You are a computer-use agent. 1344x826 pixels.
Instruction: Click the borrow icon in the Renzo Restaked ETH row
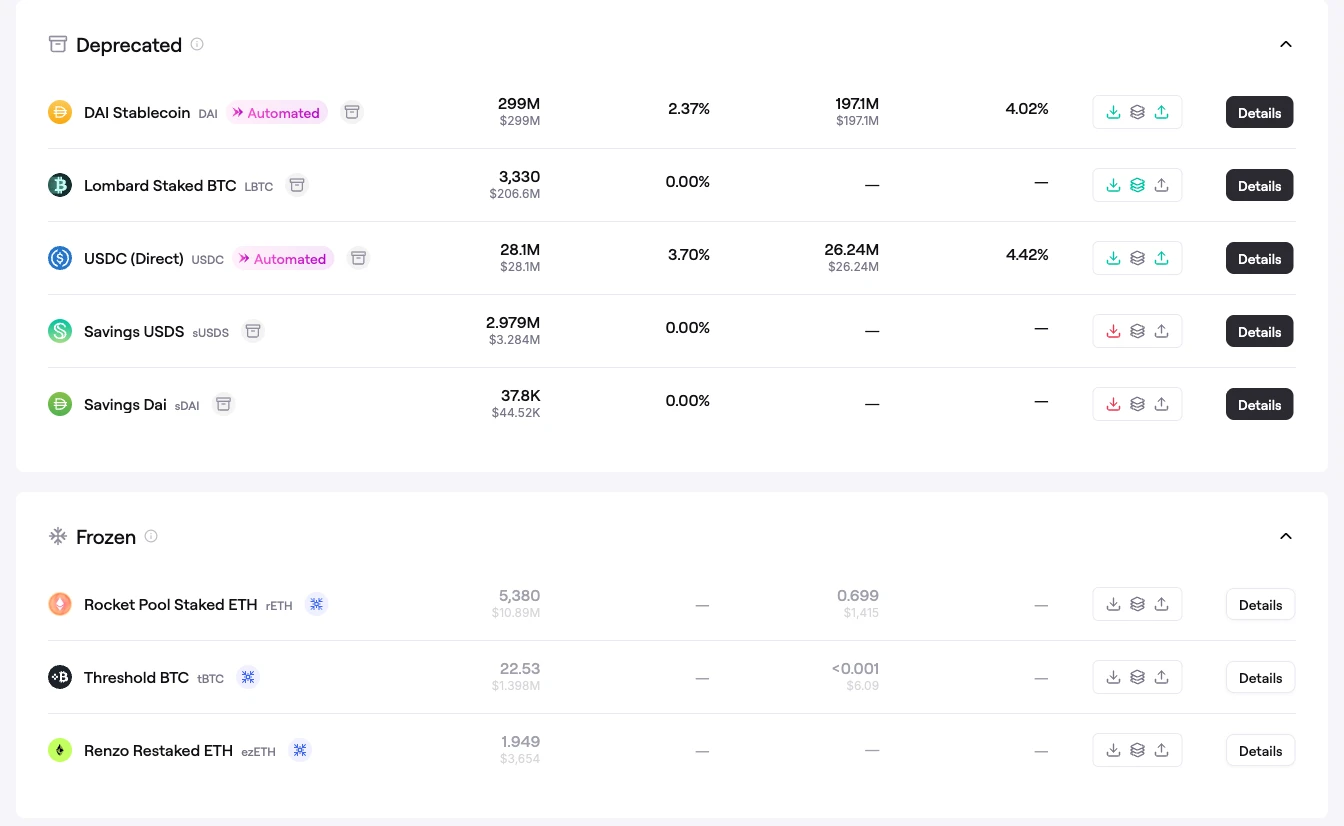1161,751
